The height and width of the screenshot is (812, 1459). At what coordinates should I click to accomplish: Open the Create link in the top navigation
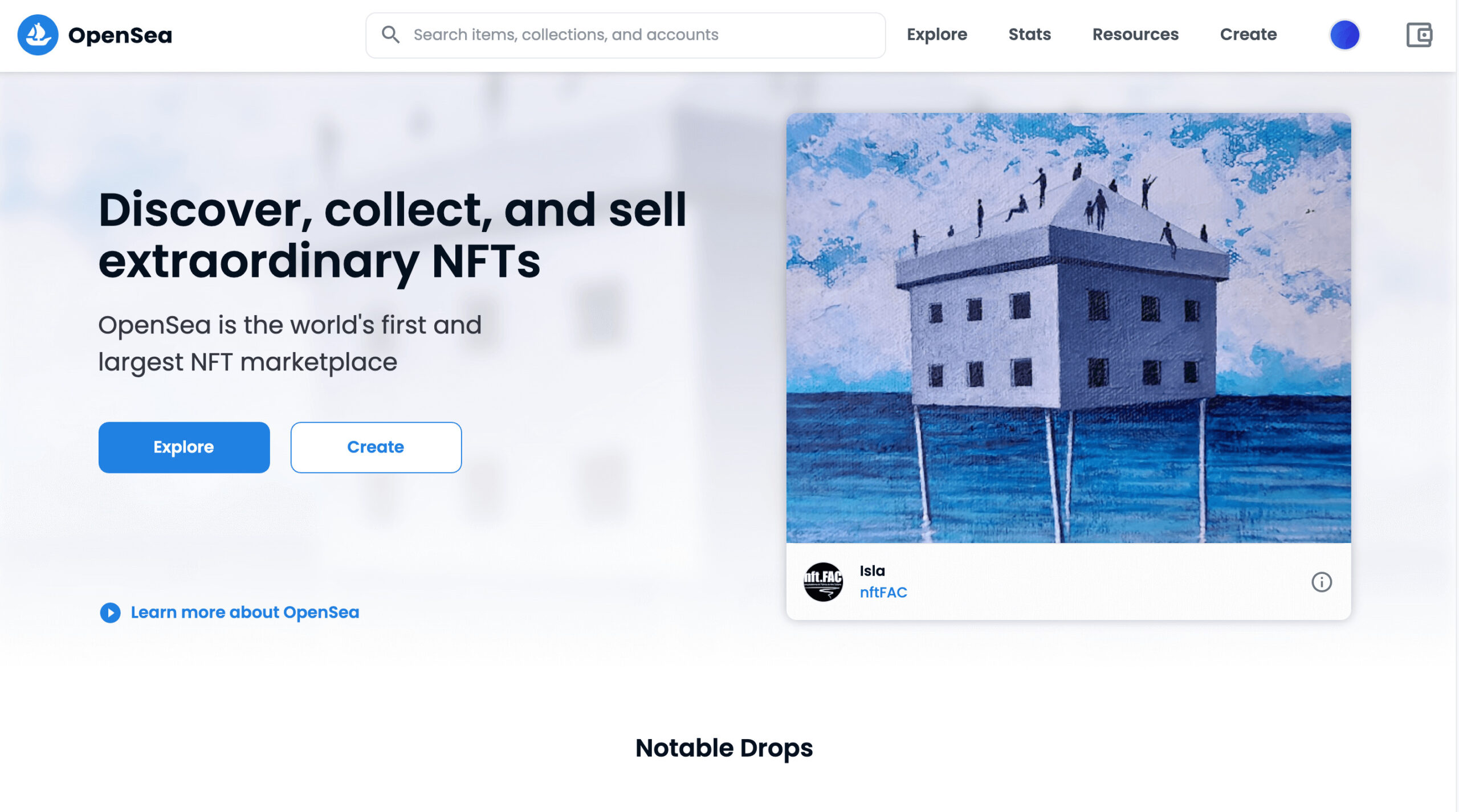1248,35
